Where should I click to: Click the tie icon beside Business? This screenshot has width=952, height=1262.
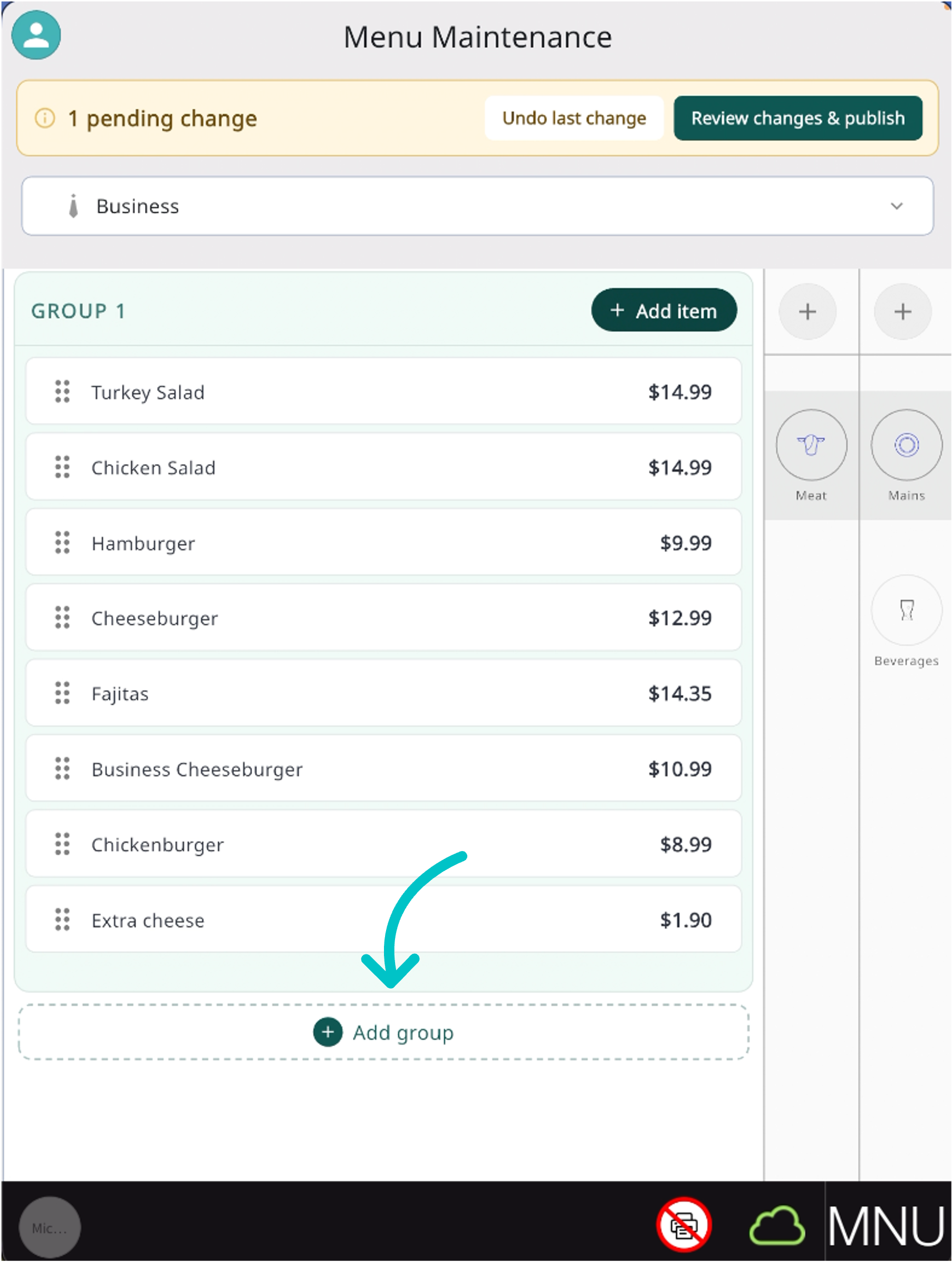(73, 206)
